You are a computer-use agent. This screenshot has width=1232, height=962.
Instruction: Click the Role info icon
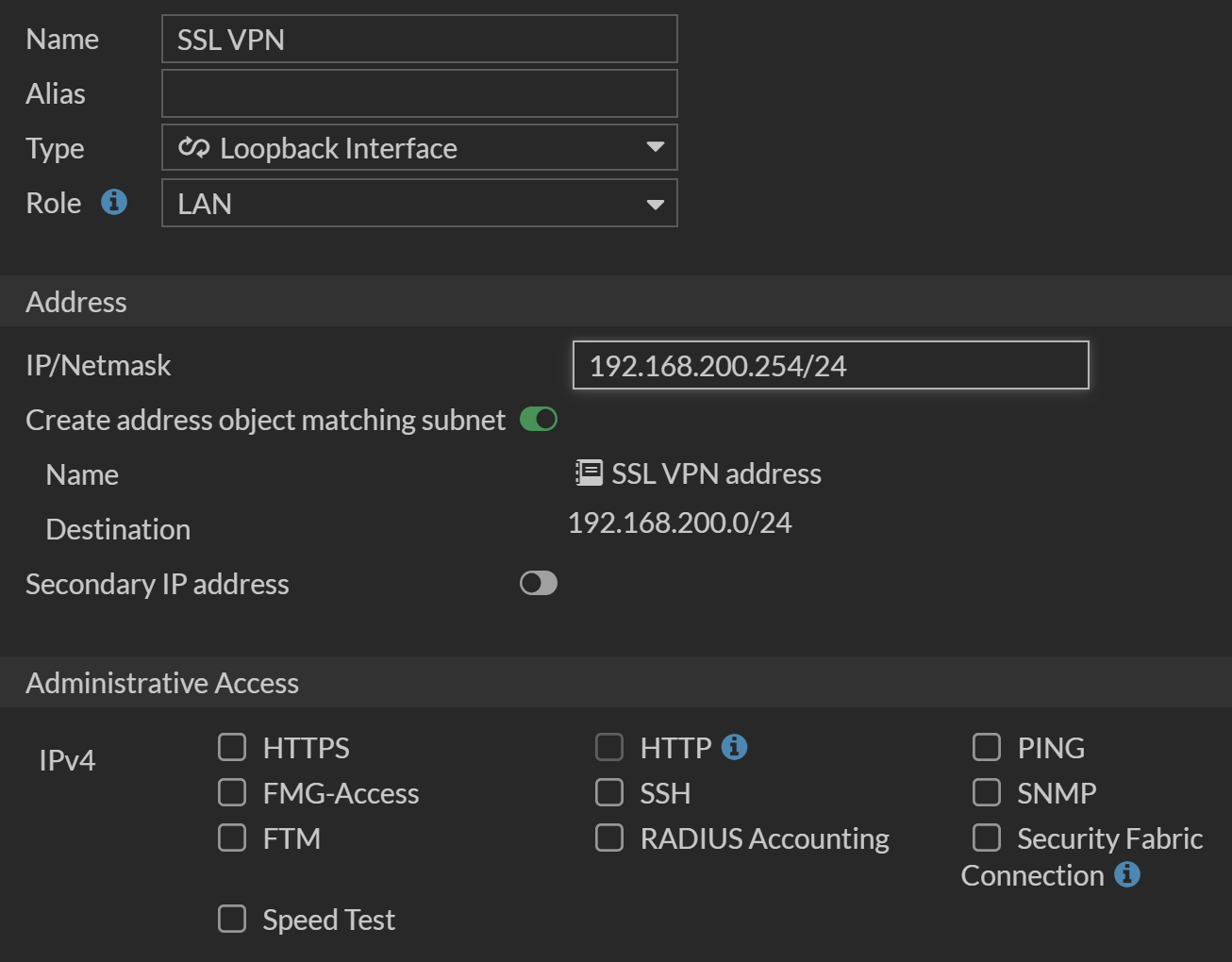click(x=114, y=202)
